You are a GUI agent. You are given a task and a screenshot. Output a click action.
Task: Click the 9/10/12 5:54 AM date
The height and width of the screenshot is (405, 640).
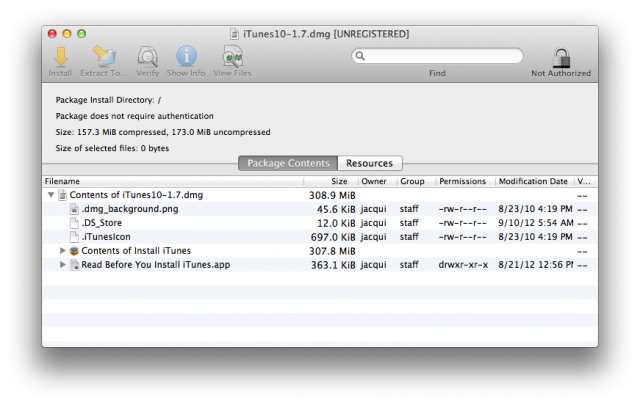(x=536, y=223)
